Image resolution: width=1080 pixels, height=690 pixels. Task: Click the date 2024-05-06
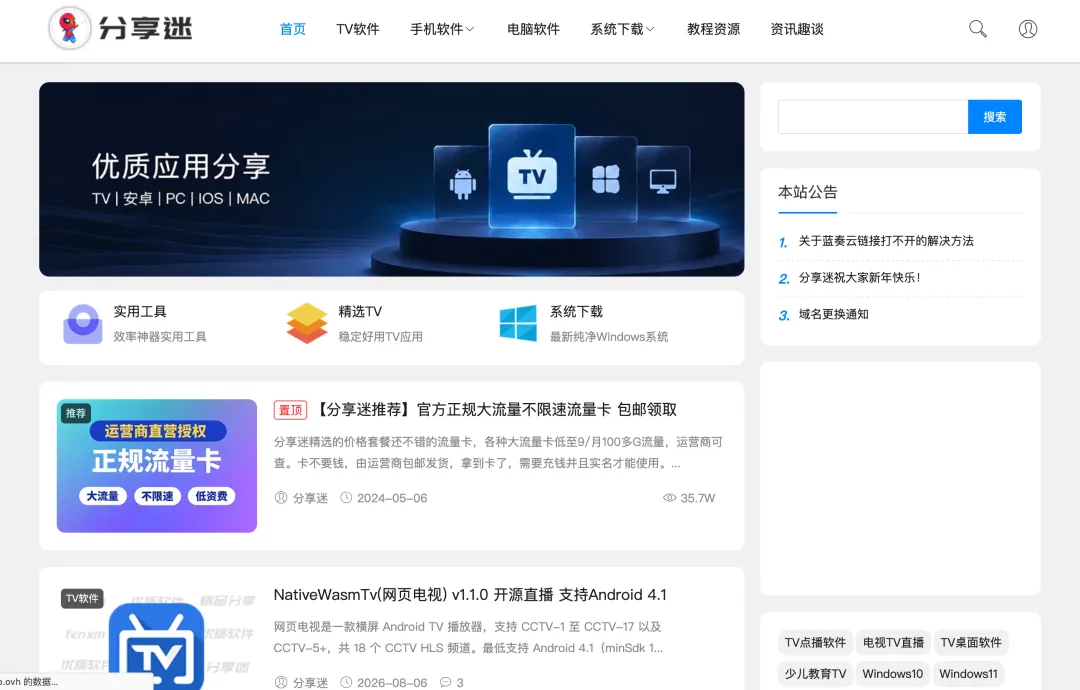point(392,498)
